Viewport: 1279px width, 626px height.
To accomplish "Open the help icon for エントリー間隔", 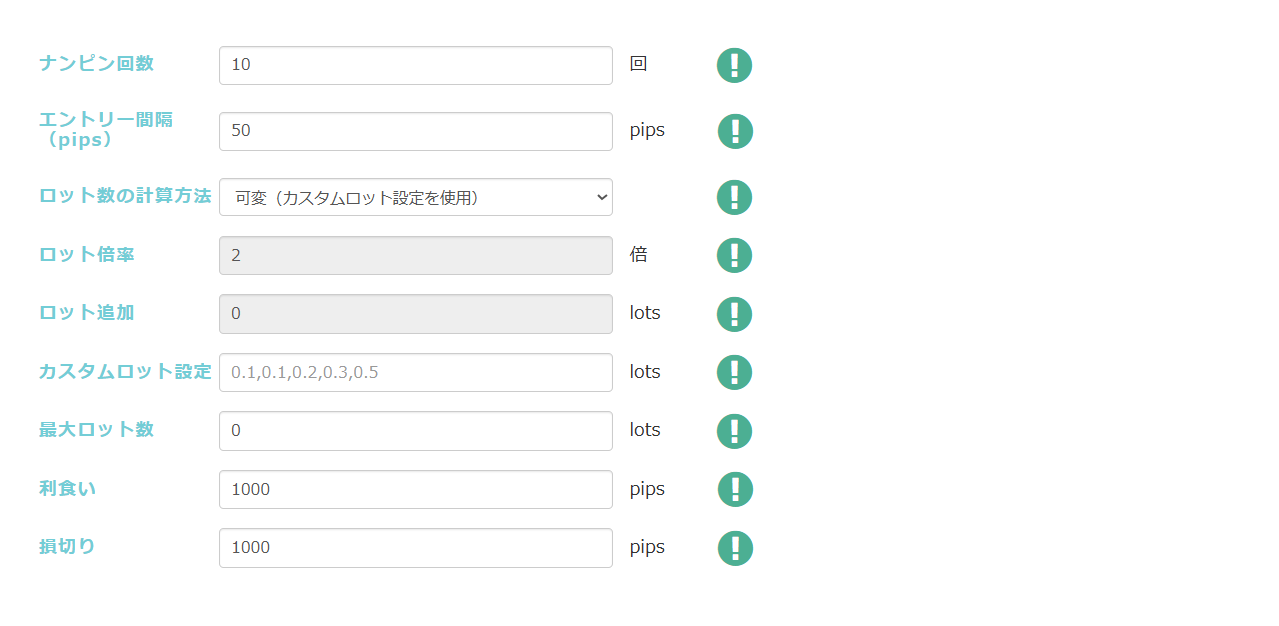I will tap(734, 131).
